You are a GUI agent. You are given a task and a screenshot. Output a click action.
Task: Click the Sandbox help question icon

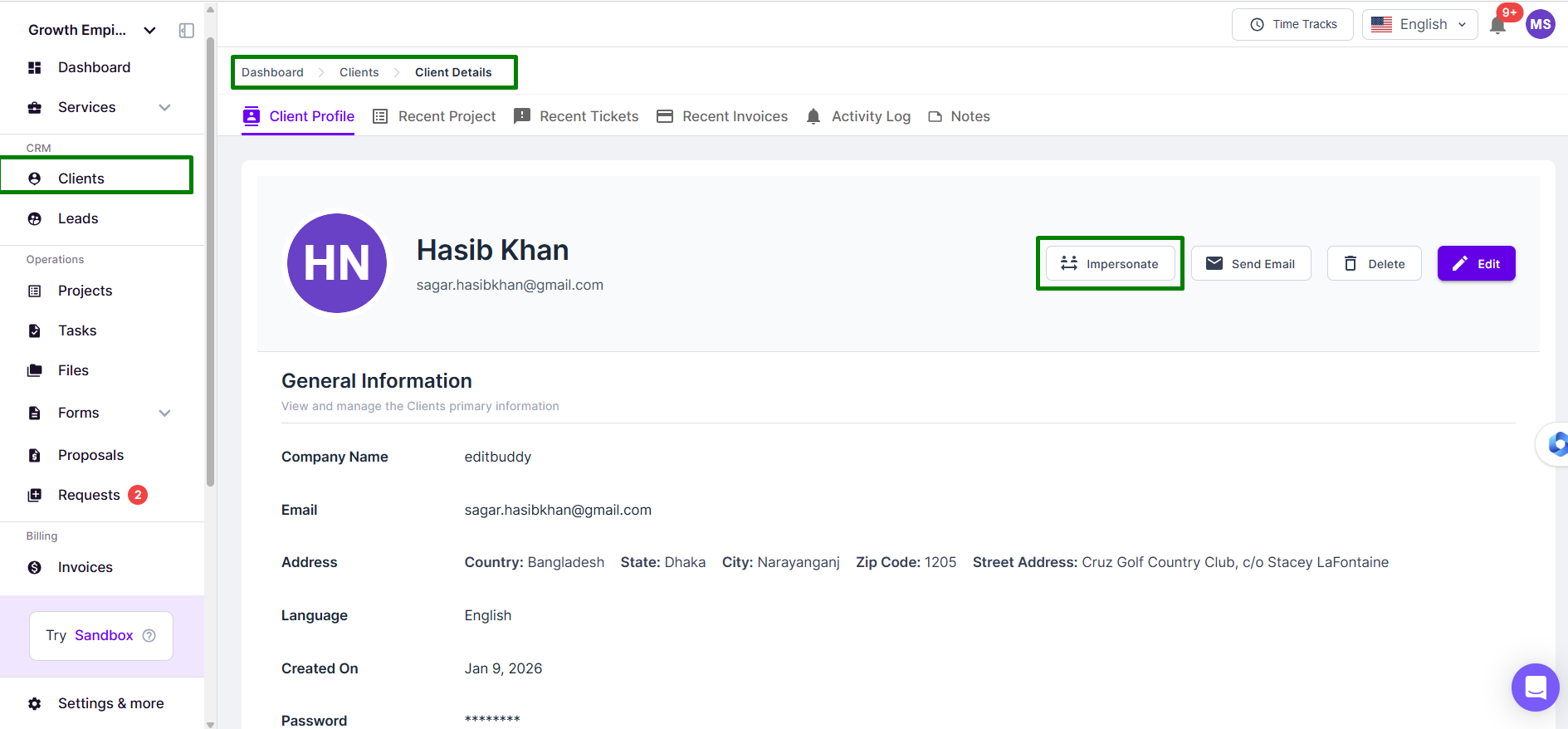(149, 636)
